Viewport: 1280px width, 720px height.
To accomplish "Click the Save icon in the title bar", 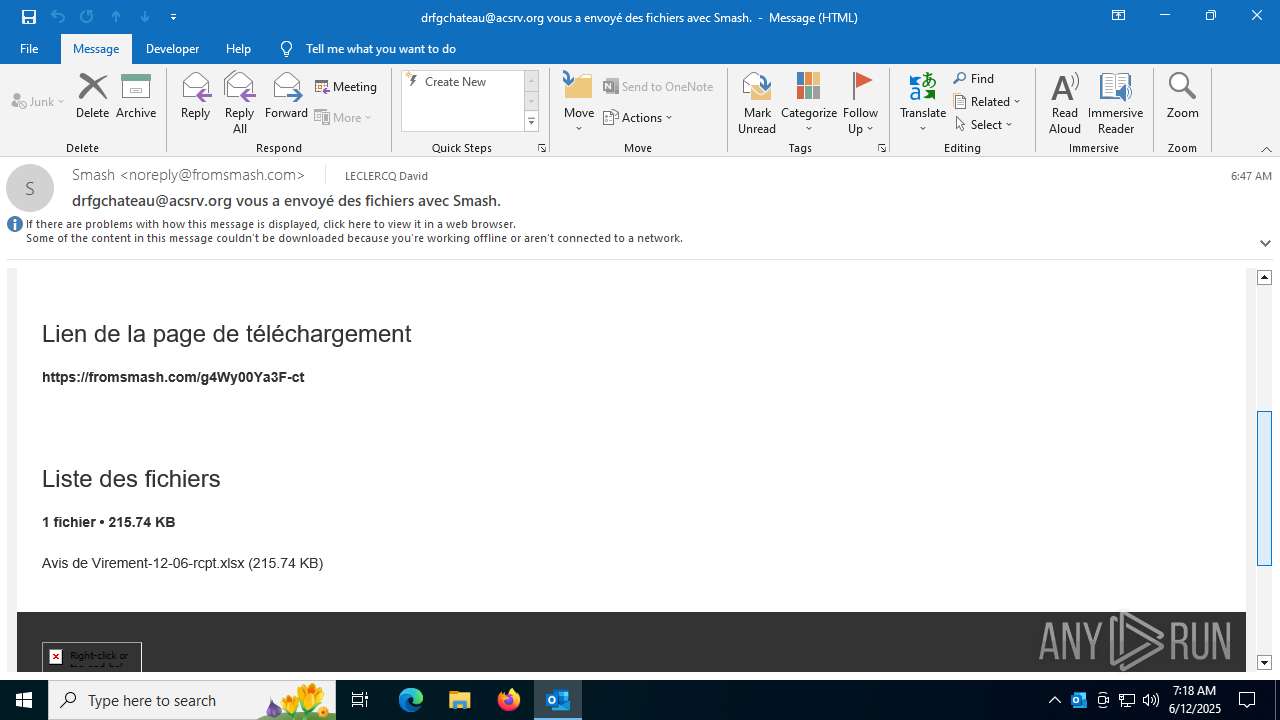I will [x=28, y=17].
